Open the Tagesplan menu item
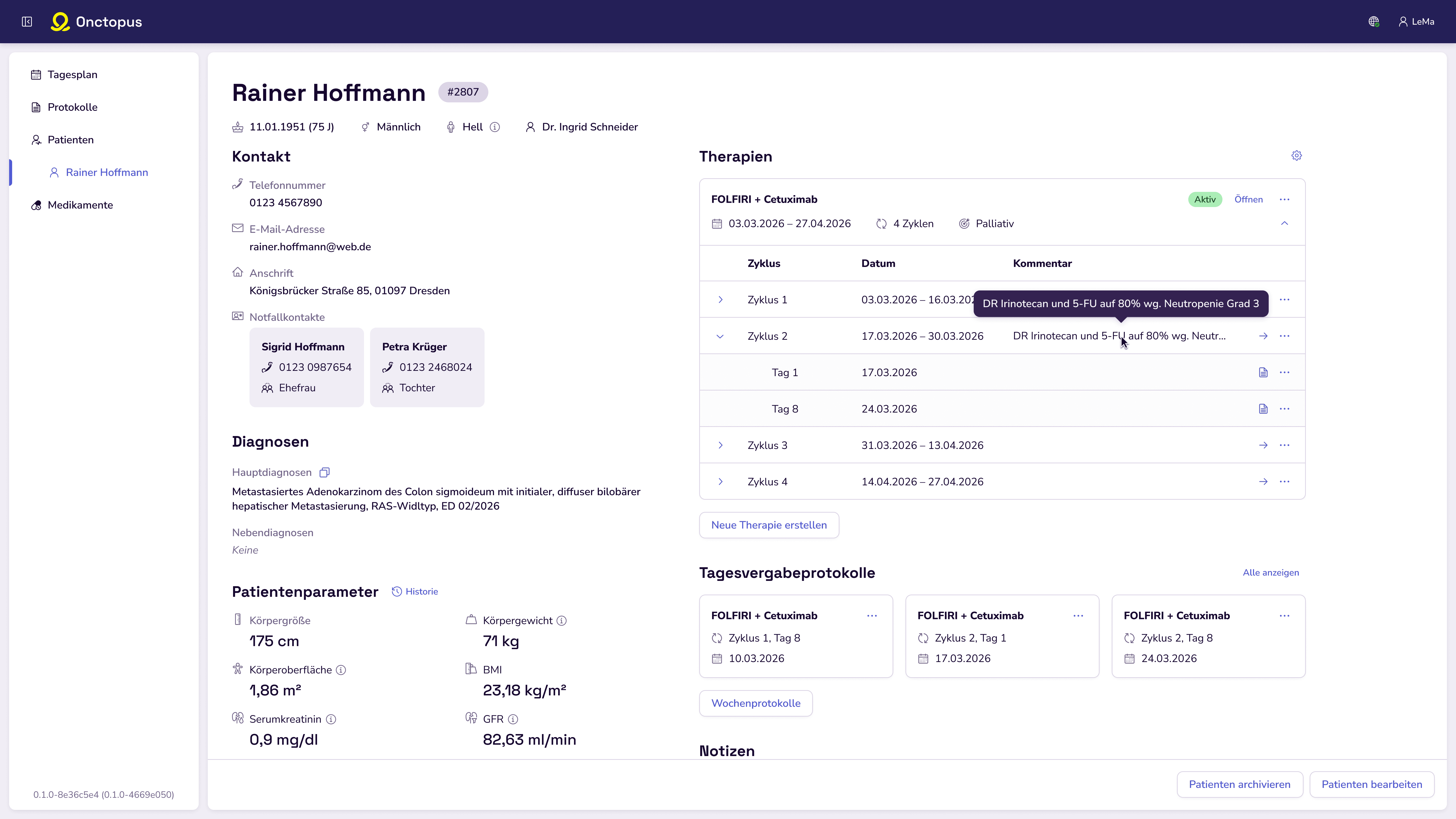 coord(72,75)
